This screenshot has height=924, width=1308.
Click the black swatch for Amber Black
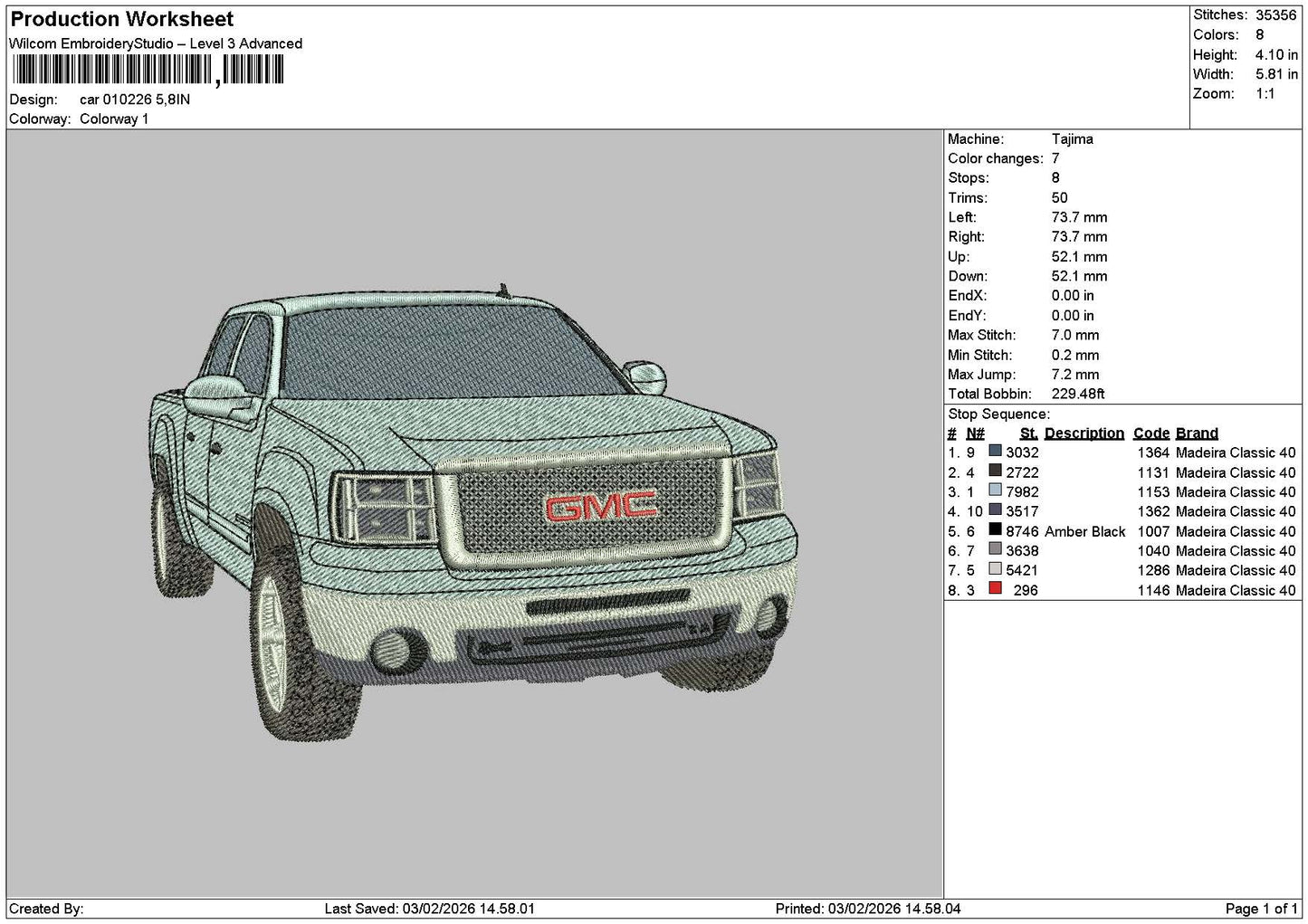click(x=996, y=530)
